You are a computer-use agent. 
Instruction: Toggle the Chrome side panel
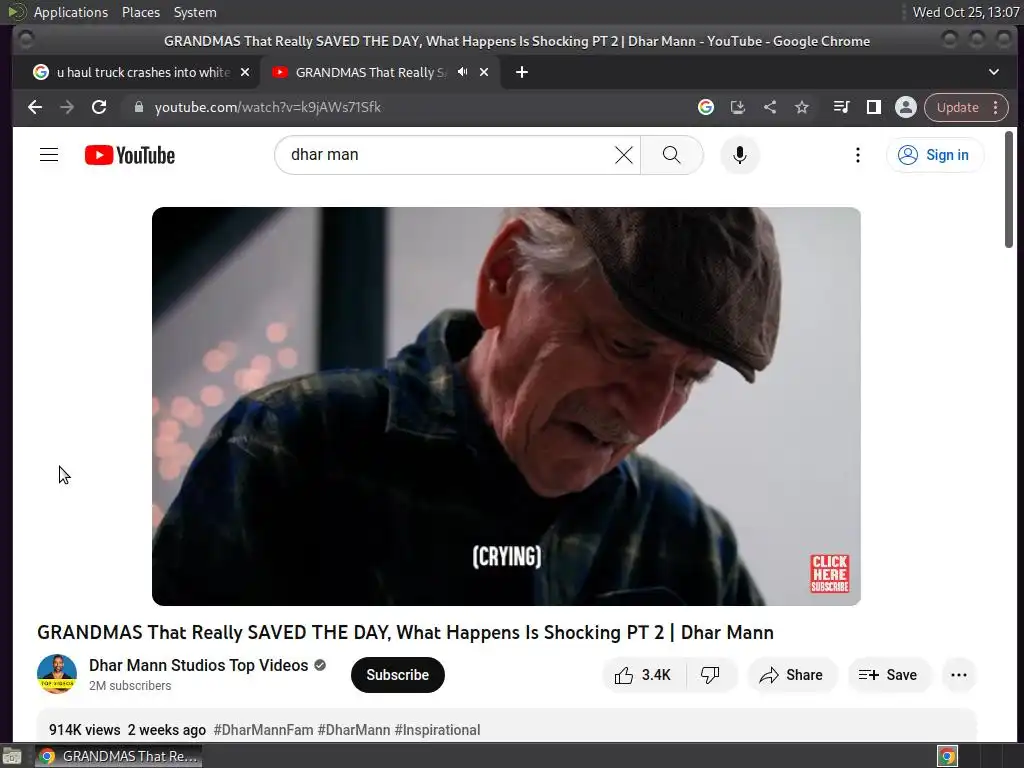pos(874,107)
